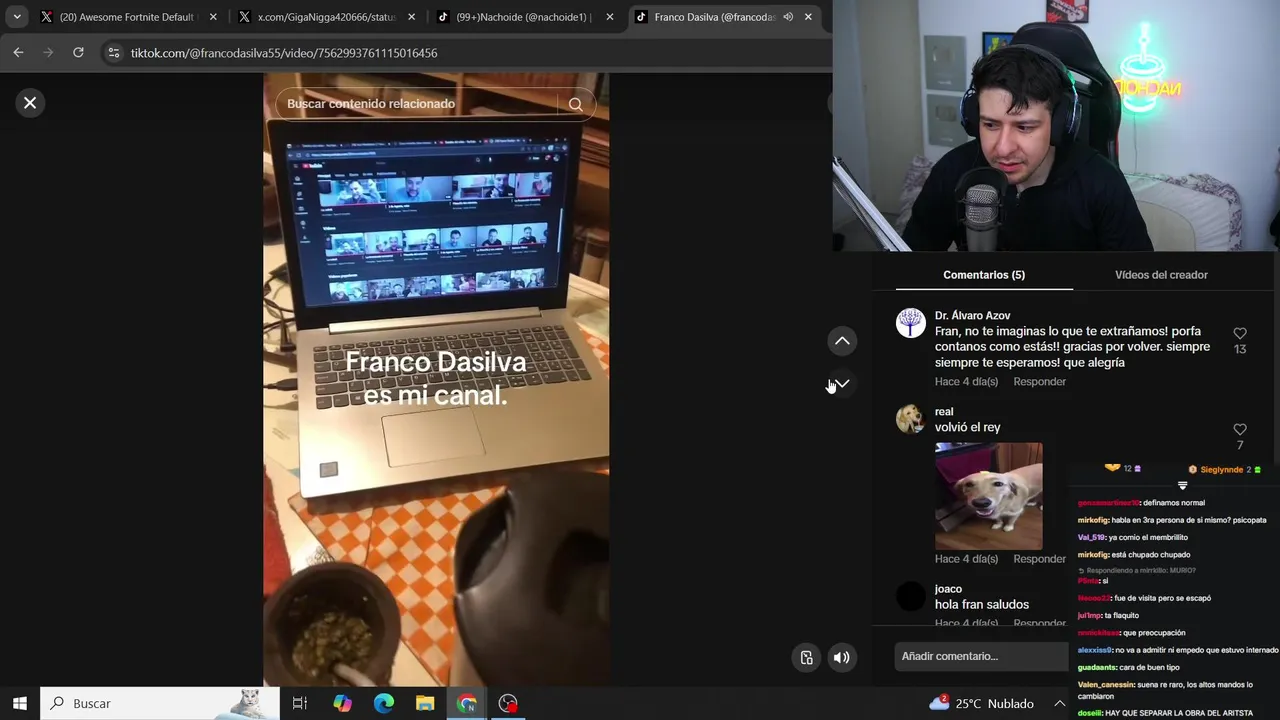1280x720 pixels.
Task: Open Dr. Álvaro Azov's profile avatar
Action: [x=911, y=323]
